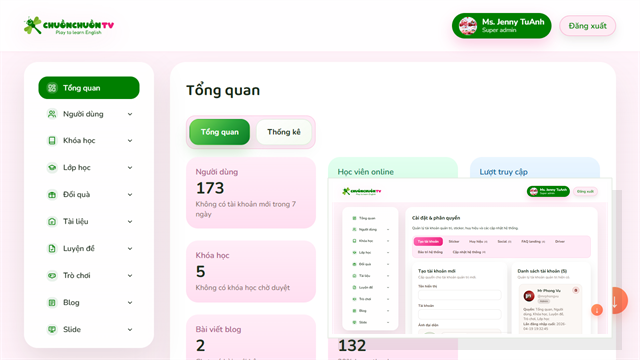Expand the Khóa học menu chevron

coord(130,140)
